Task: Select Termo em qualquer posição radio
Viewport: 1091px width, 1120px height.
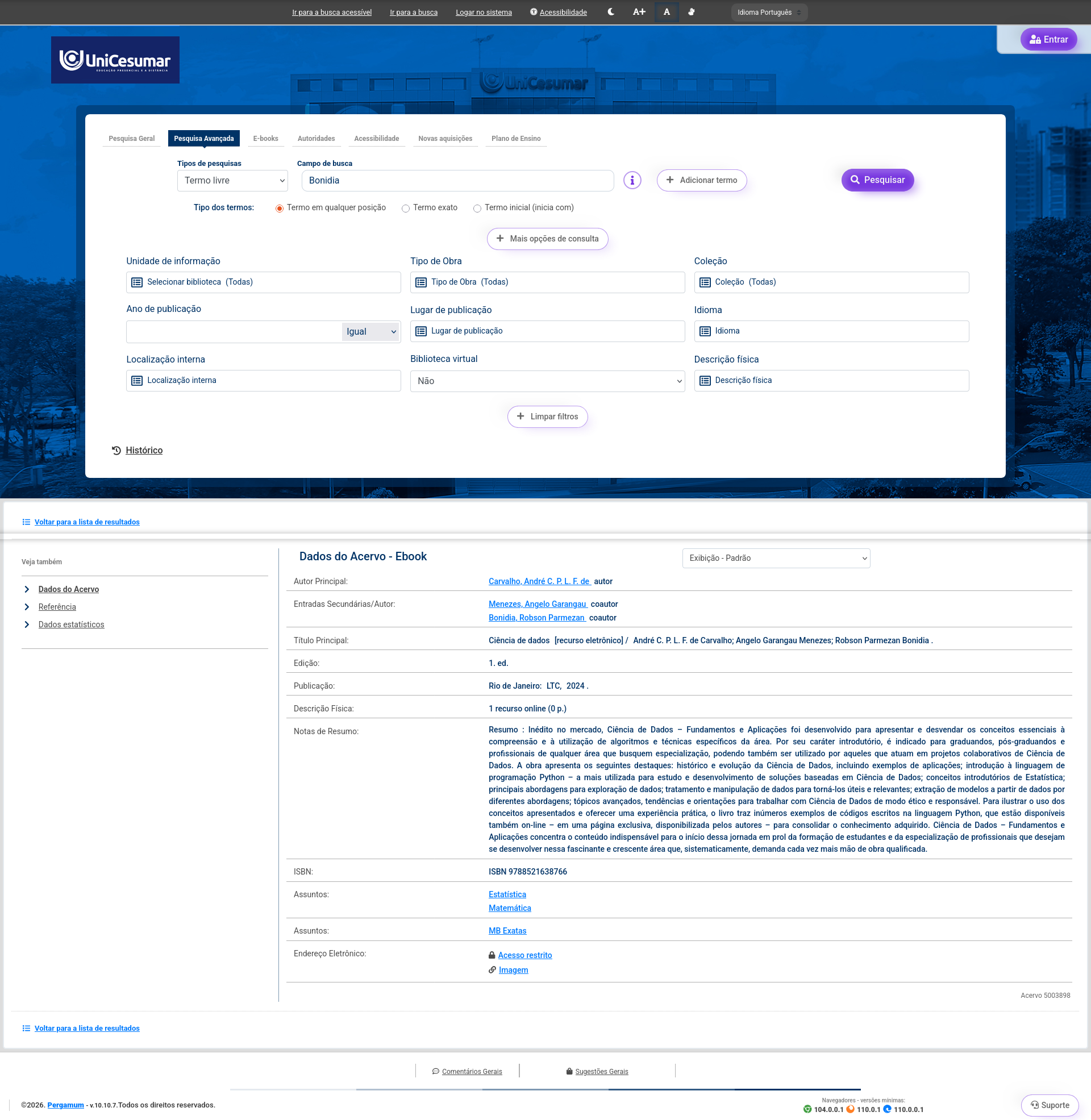Action: click(x=280, y=209)
